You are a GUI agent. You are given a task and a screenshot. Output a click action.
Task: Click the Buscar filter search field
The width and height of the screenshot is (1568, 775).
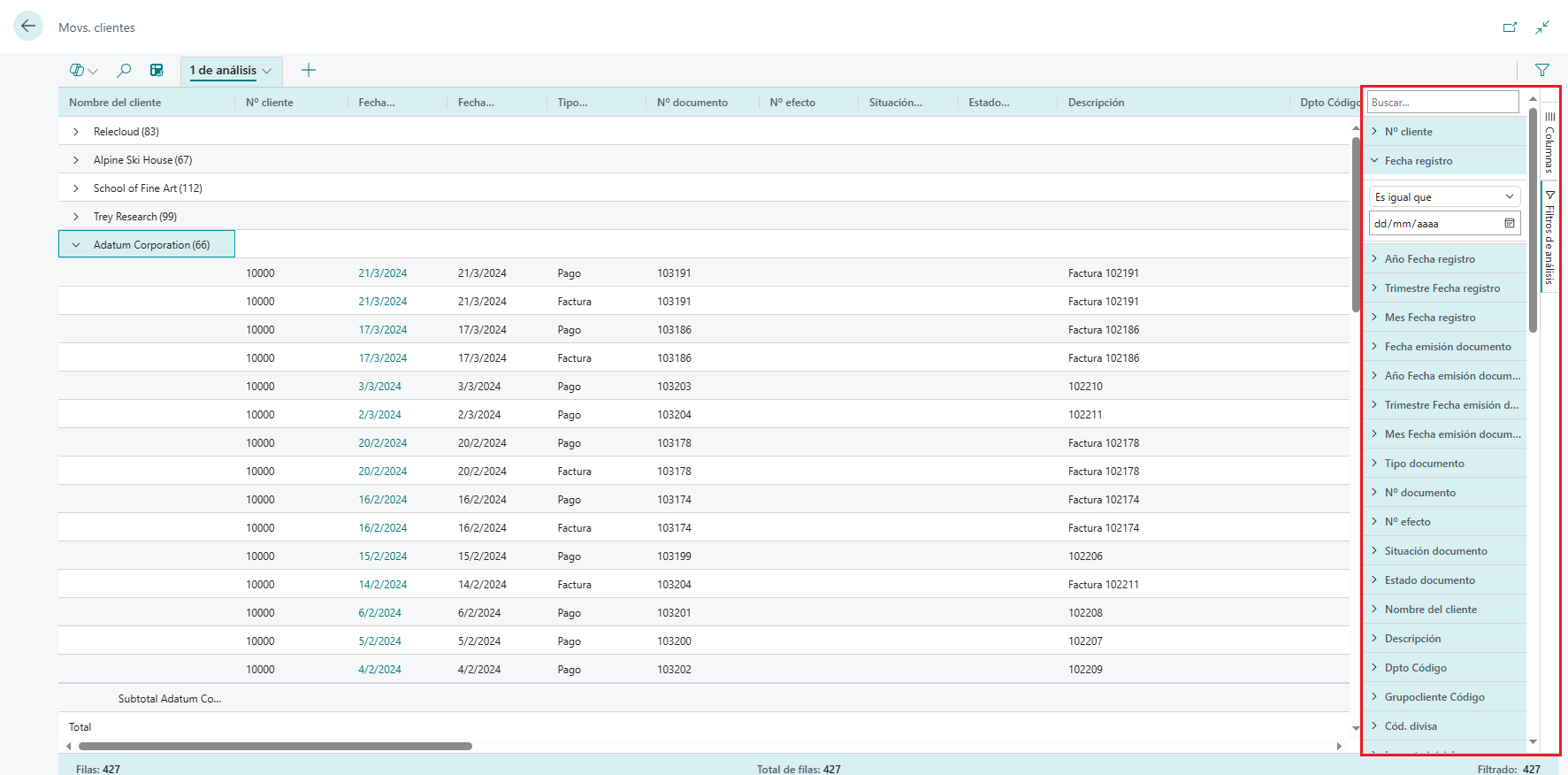1442,103
